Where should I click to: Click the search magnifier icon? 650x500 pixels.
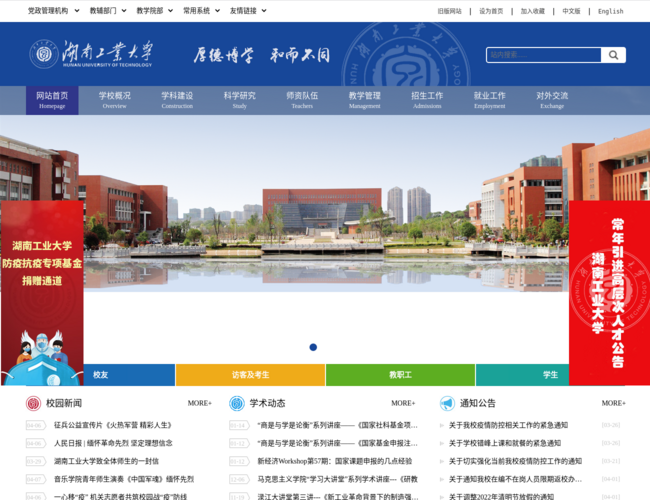click(x=613, y=55)
